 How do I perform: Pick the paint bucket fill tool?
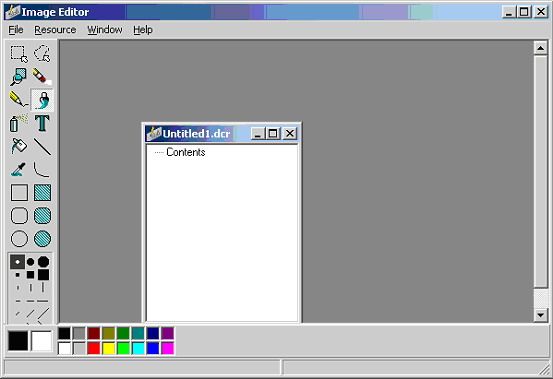click(19, 146)
